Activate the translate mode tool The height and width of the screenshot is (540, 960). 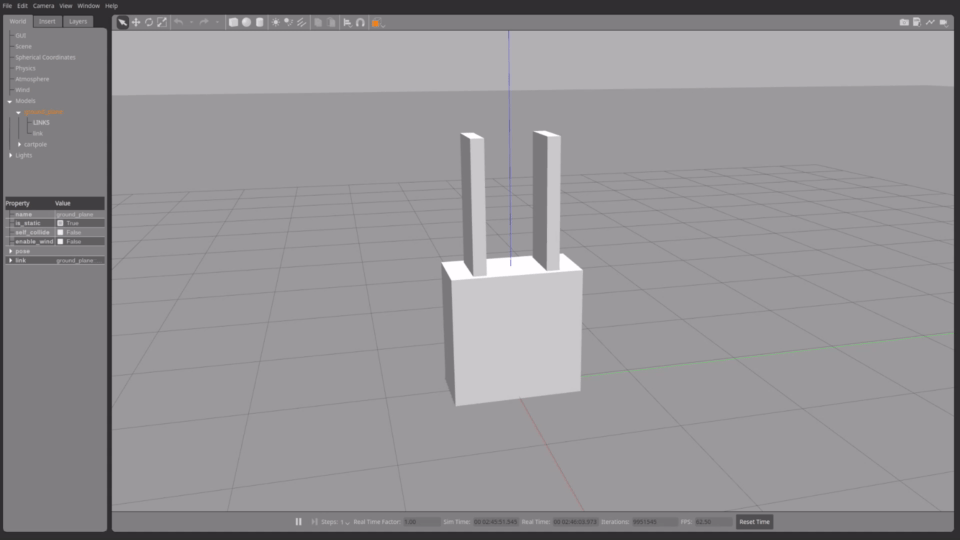[136, 23]
